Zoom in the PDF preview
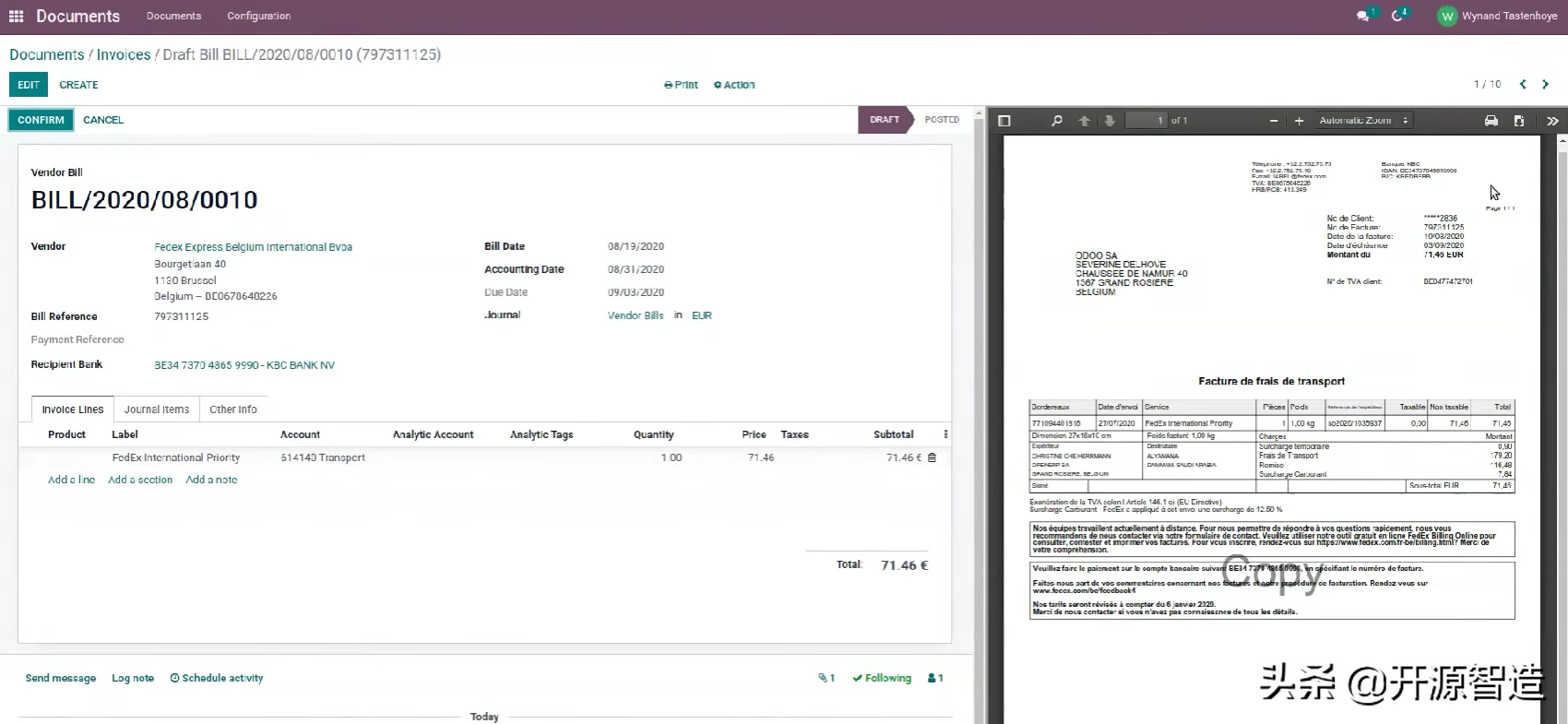 point(1299,121)
